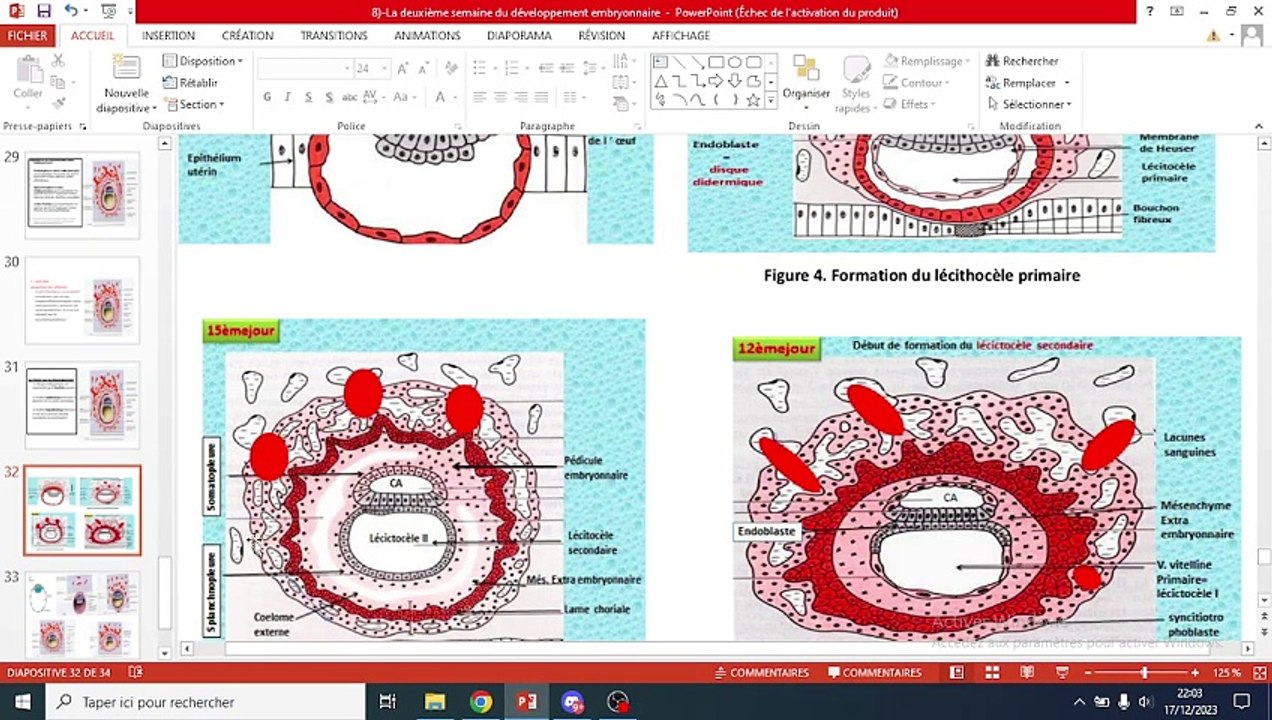The height and width of the screenshot is (720, 1272).
Task: Open the font color A picker
Action: pos(441,97)
